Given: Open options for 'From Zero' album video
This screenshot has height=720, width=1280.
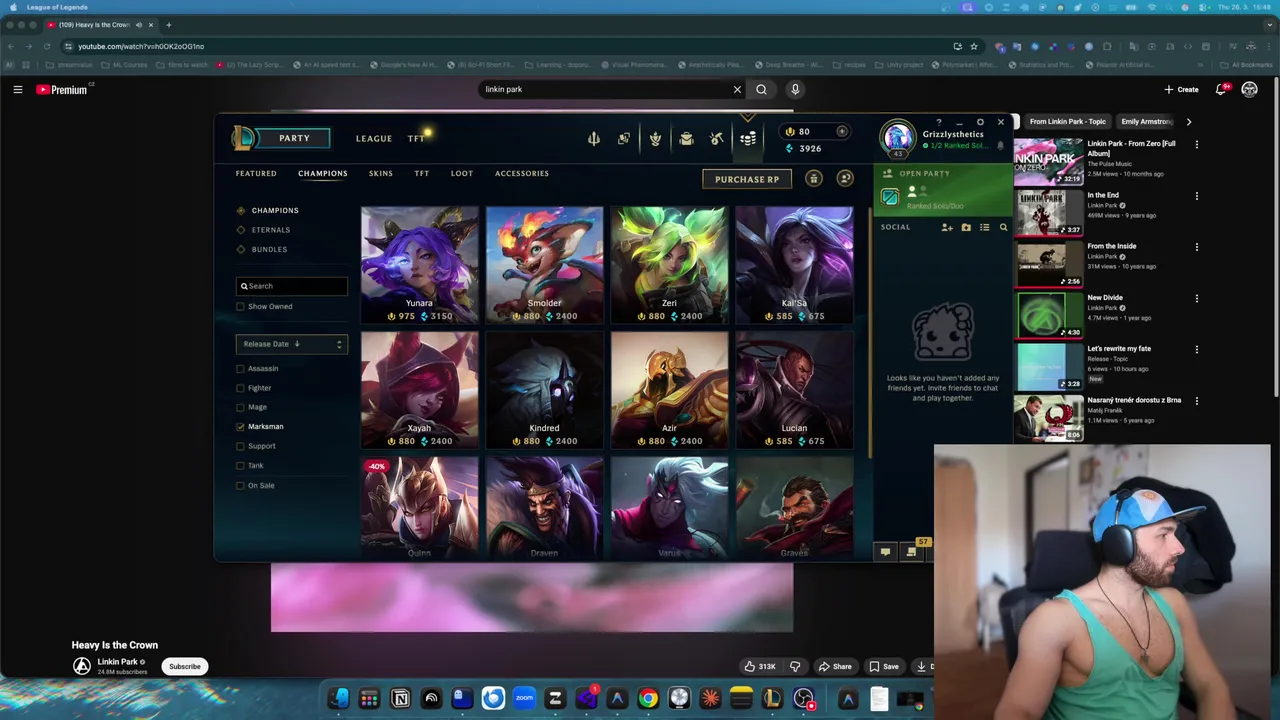Looking at the screenshot, I should pyautogui.click(x=1196, y=144).
